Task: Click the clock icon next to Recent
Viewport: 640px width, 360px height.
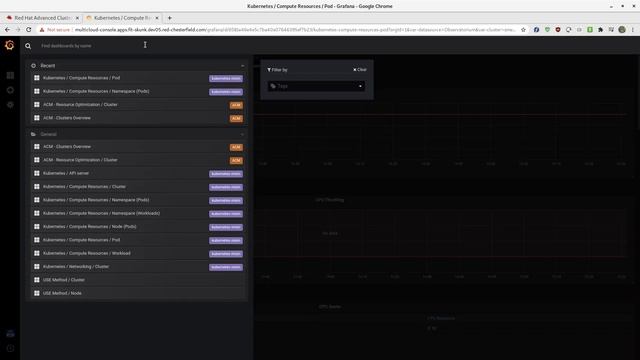Action: [33, 66]
